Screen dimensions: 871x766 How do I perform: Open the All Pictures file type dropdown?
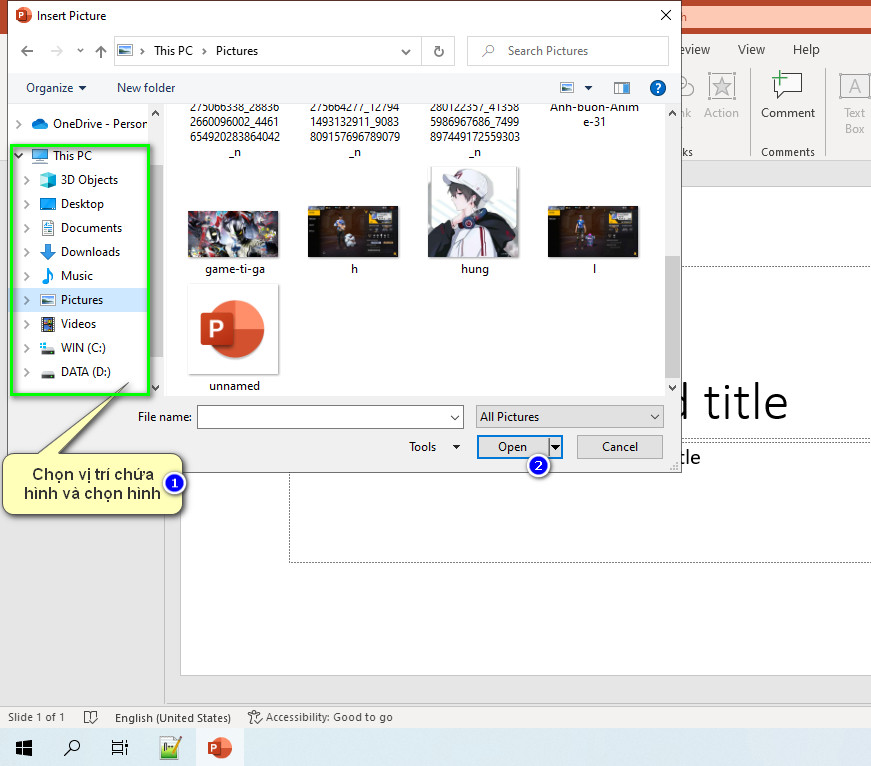point(569,417)
